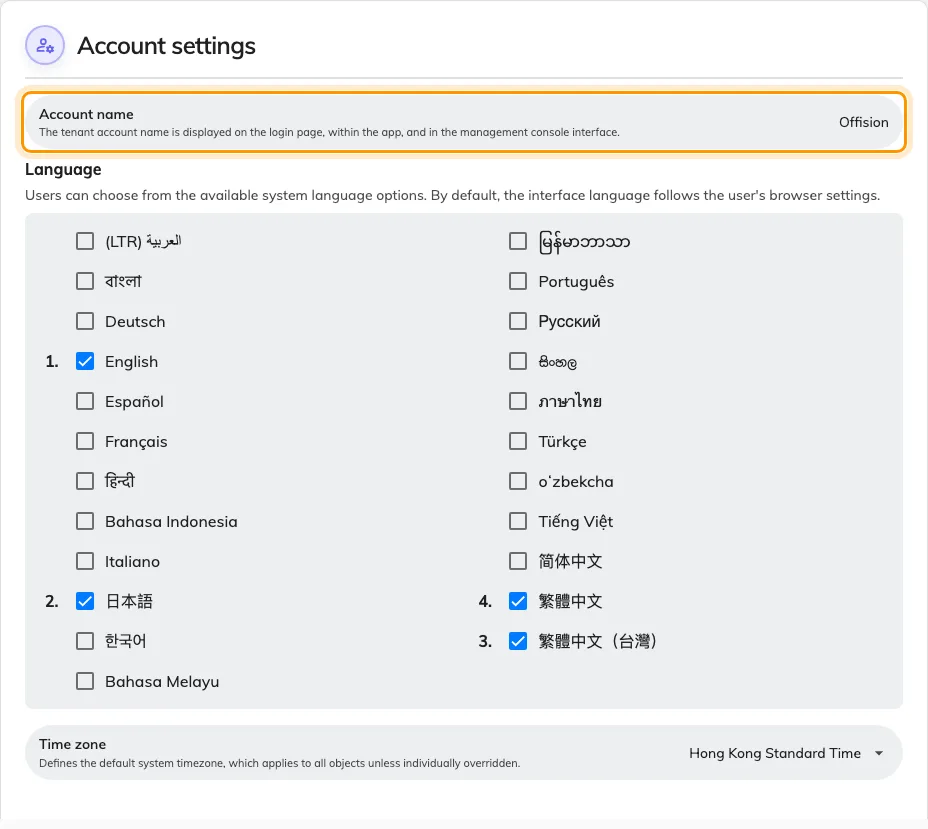Uncheck the 繁體中文 checkbox

518,601
